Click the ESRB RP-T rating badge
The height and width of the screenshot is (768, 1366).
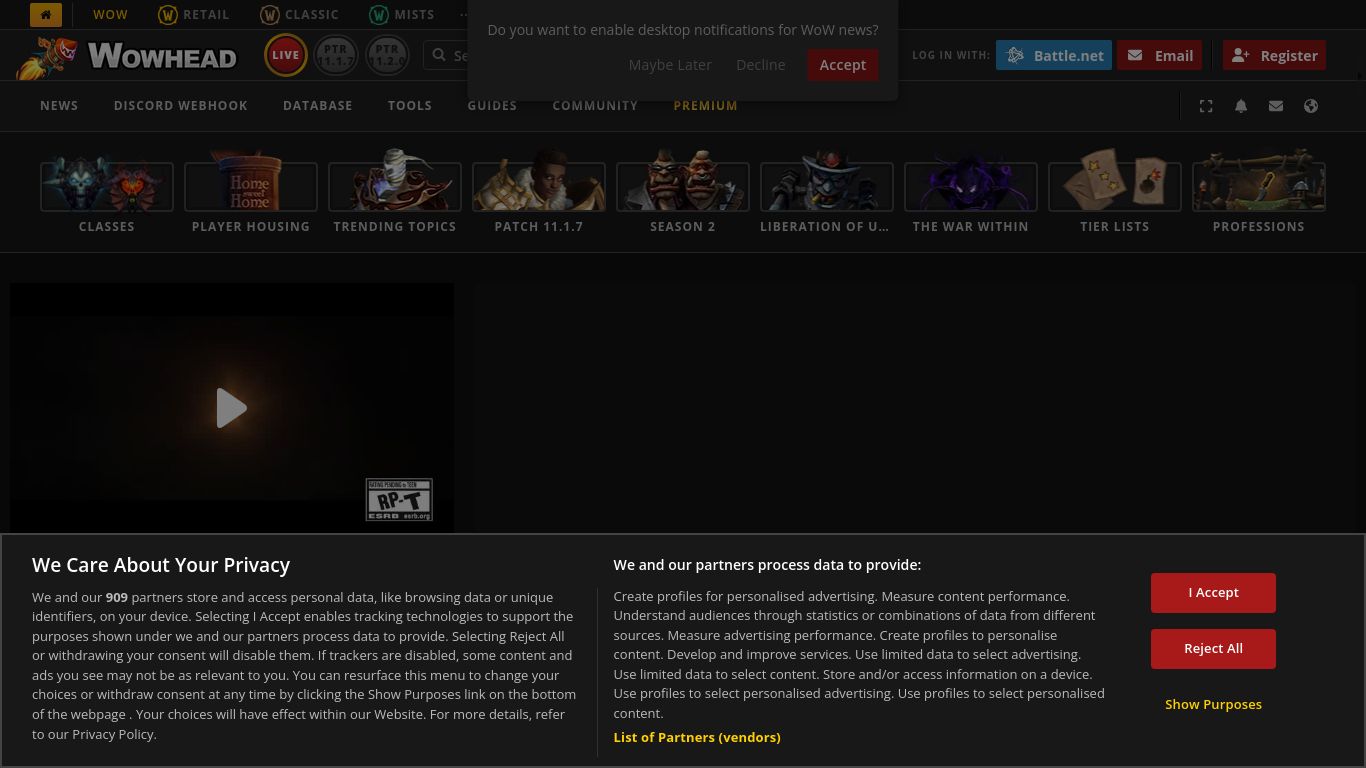[399, 499]
